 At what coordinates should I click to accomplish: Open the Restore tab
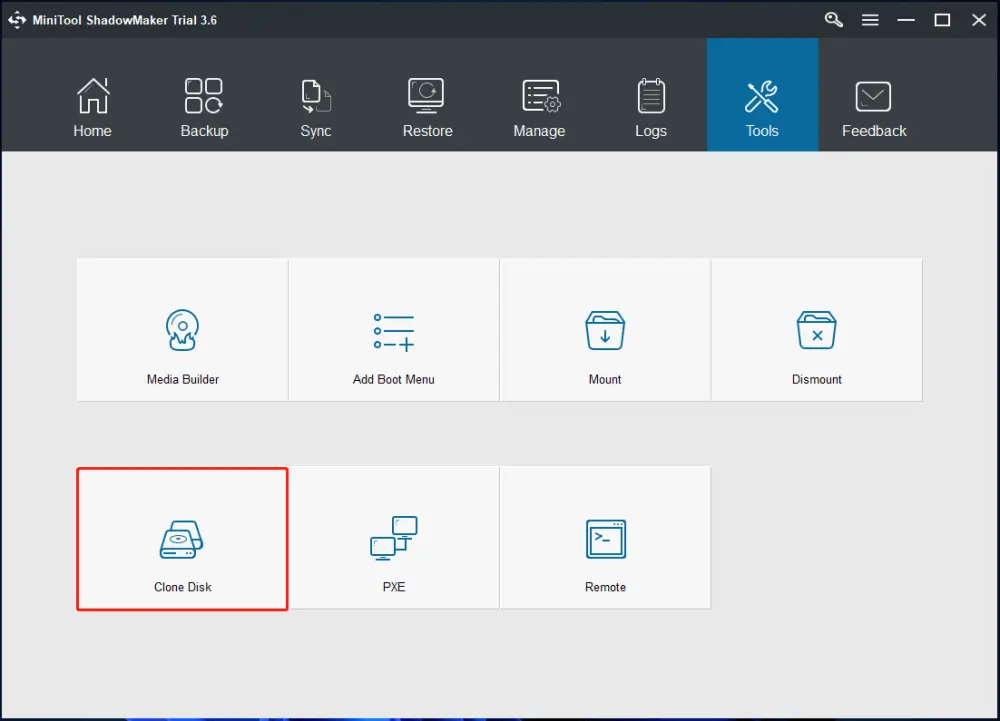(x=427, y=94)
